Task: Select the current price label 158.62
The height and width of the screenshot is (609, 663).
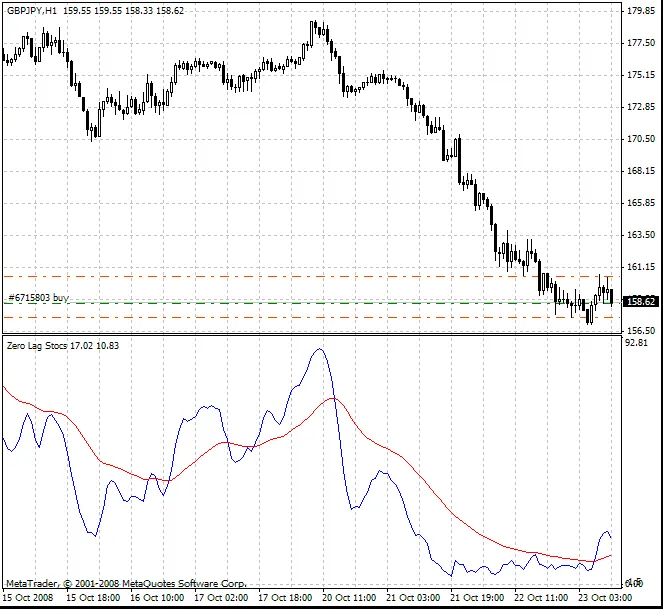Action: (639, 301)
